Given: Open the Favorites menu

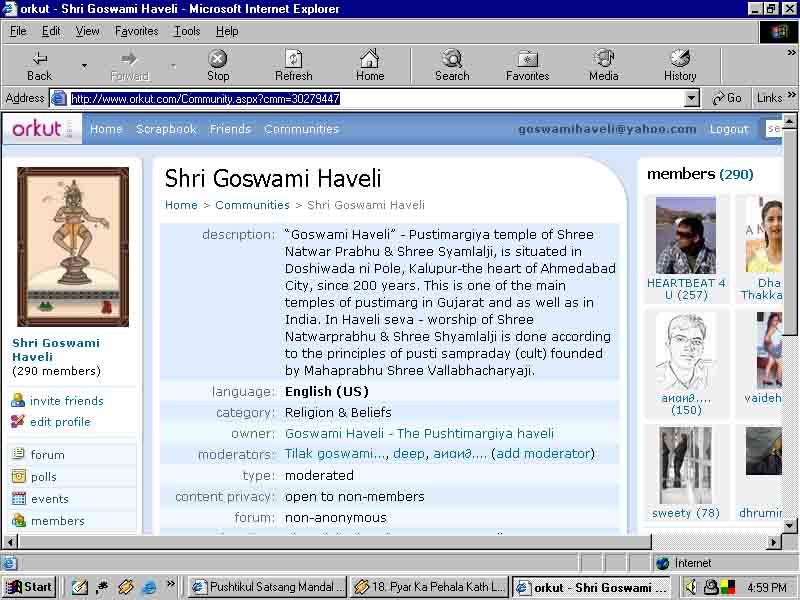Looking at the screenshot, I should (x=136, y=31).
